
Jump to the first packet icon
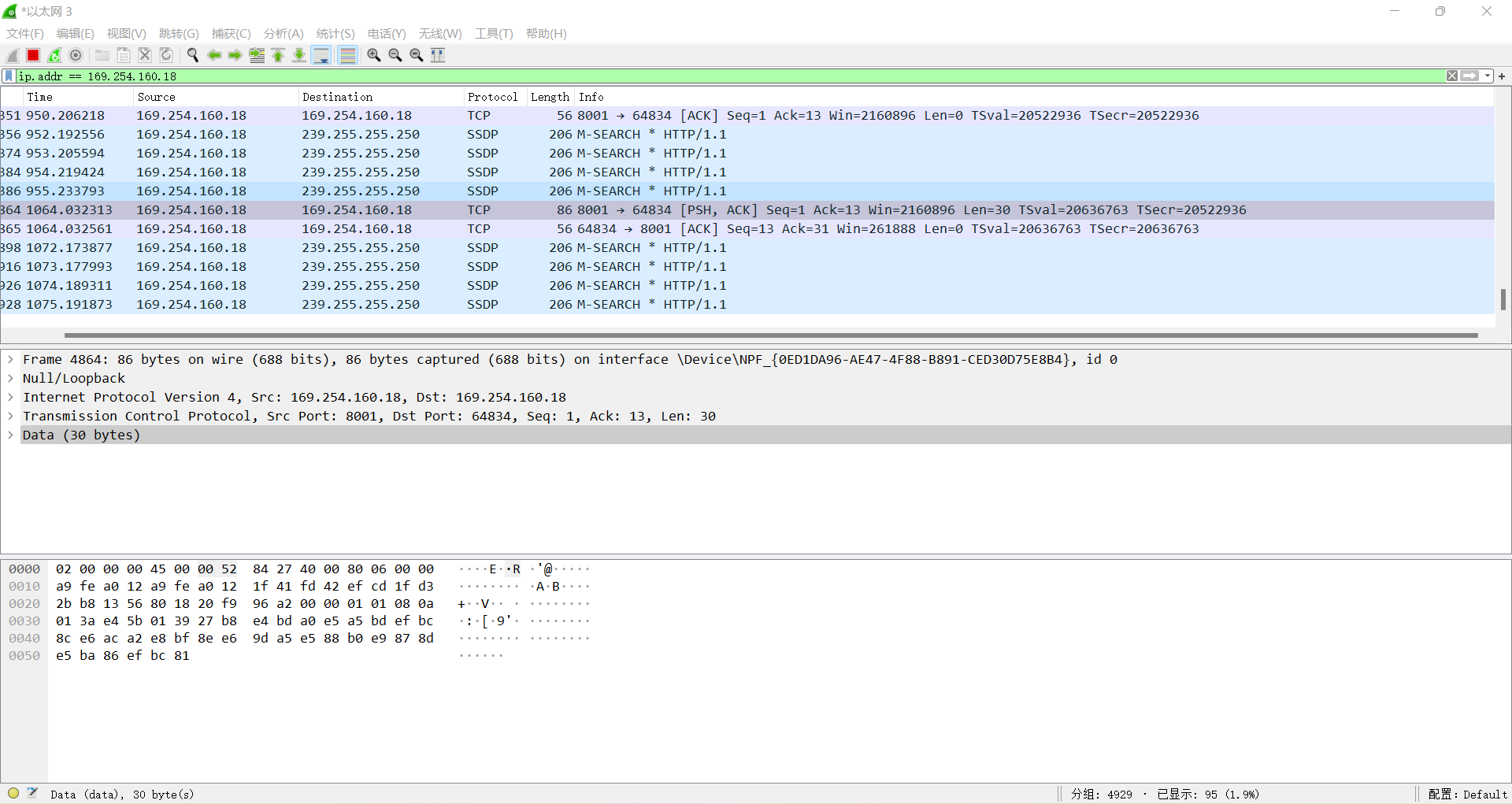[278, 55]
